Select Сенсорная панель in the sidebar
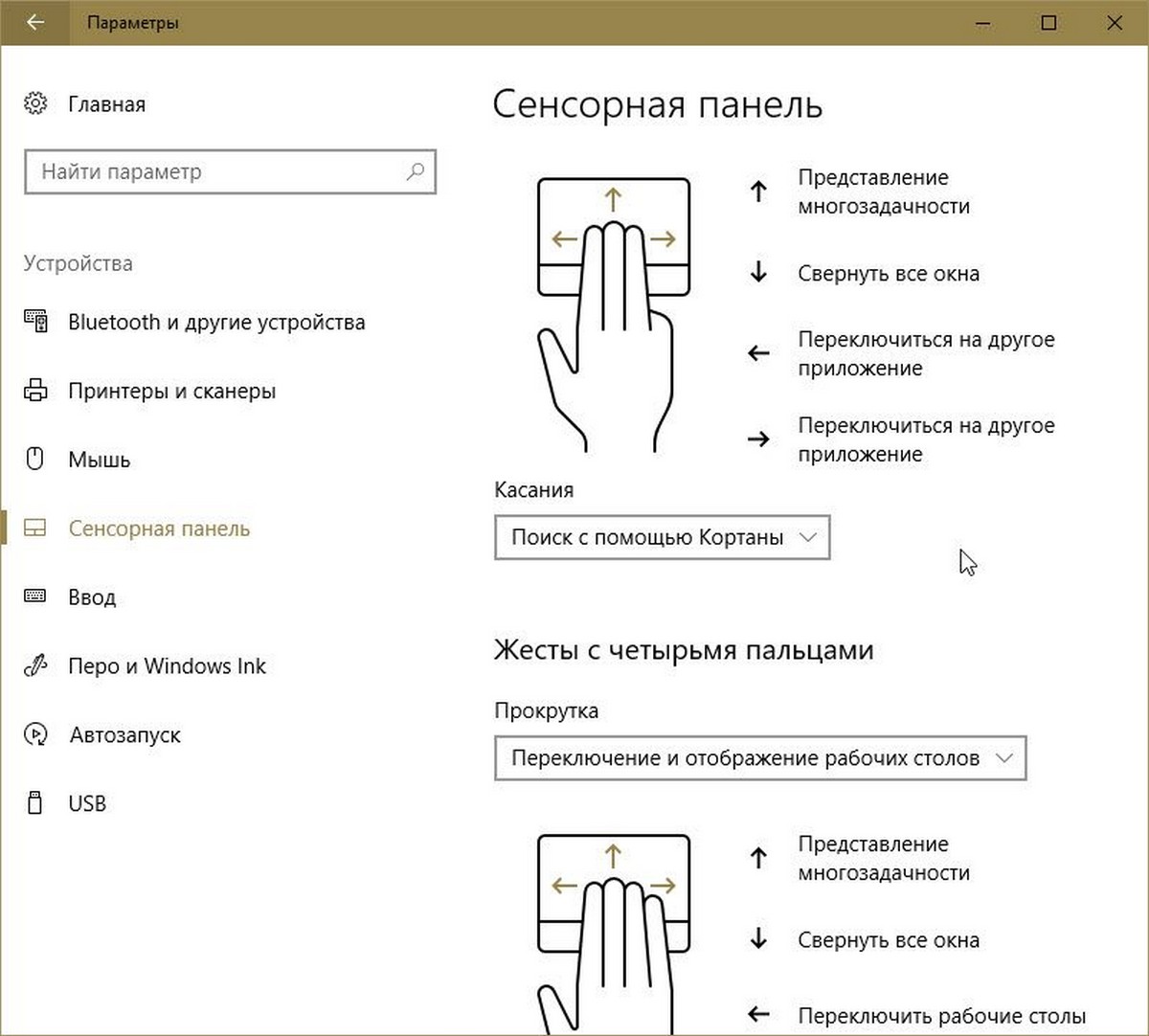 point(158,528)
